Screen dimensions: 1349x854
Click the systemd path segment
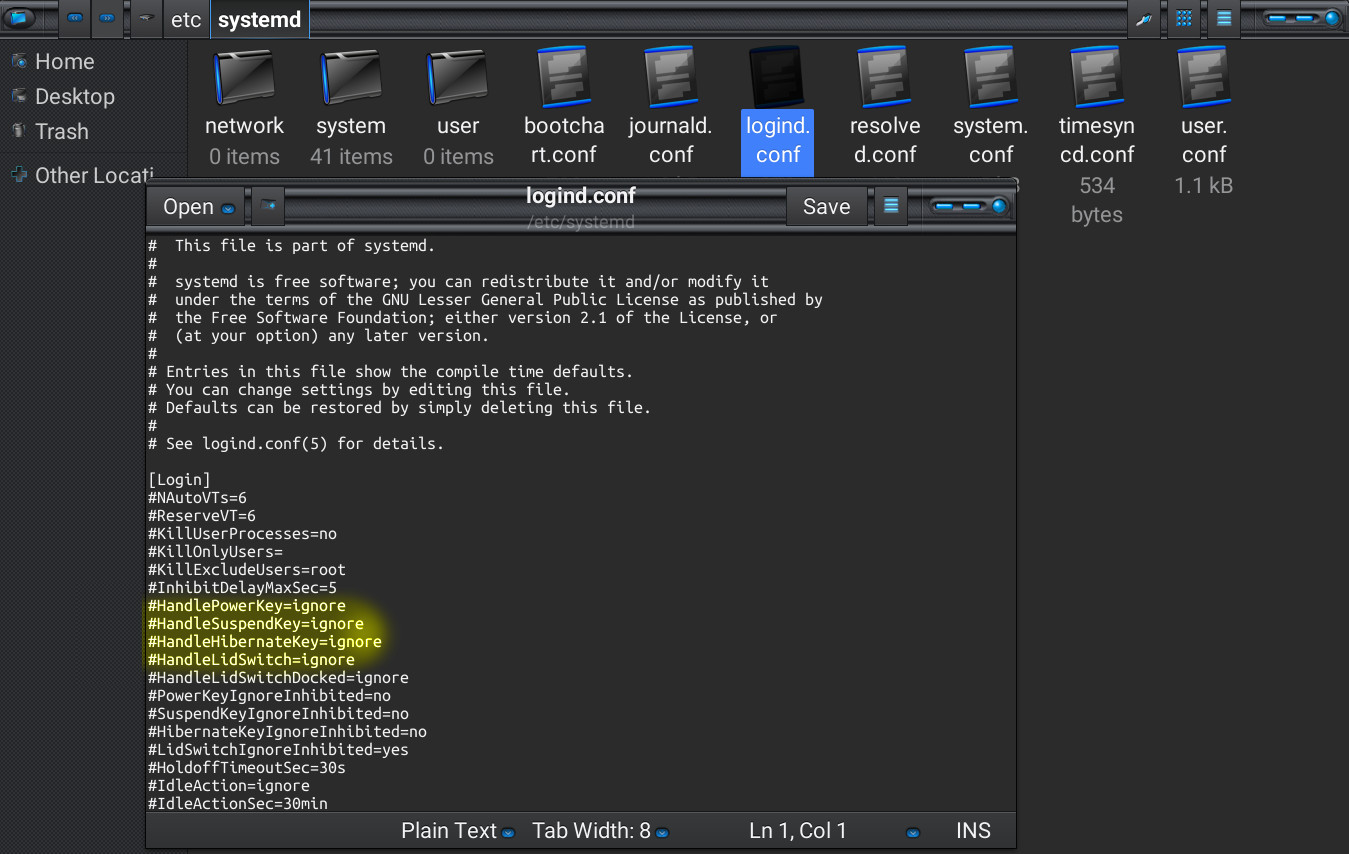(x=259, y=19)
